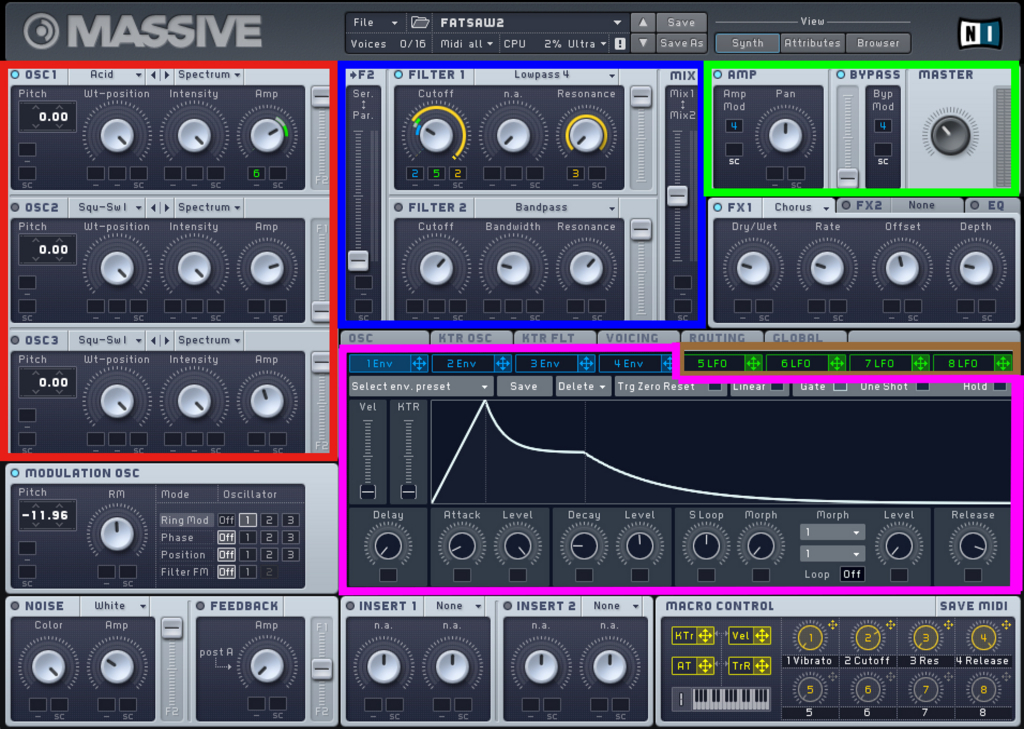Toggle Feedback power button
Image resolution: width=1024 pixels, height=729 pixels.
(x=200, y=606)
